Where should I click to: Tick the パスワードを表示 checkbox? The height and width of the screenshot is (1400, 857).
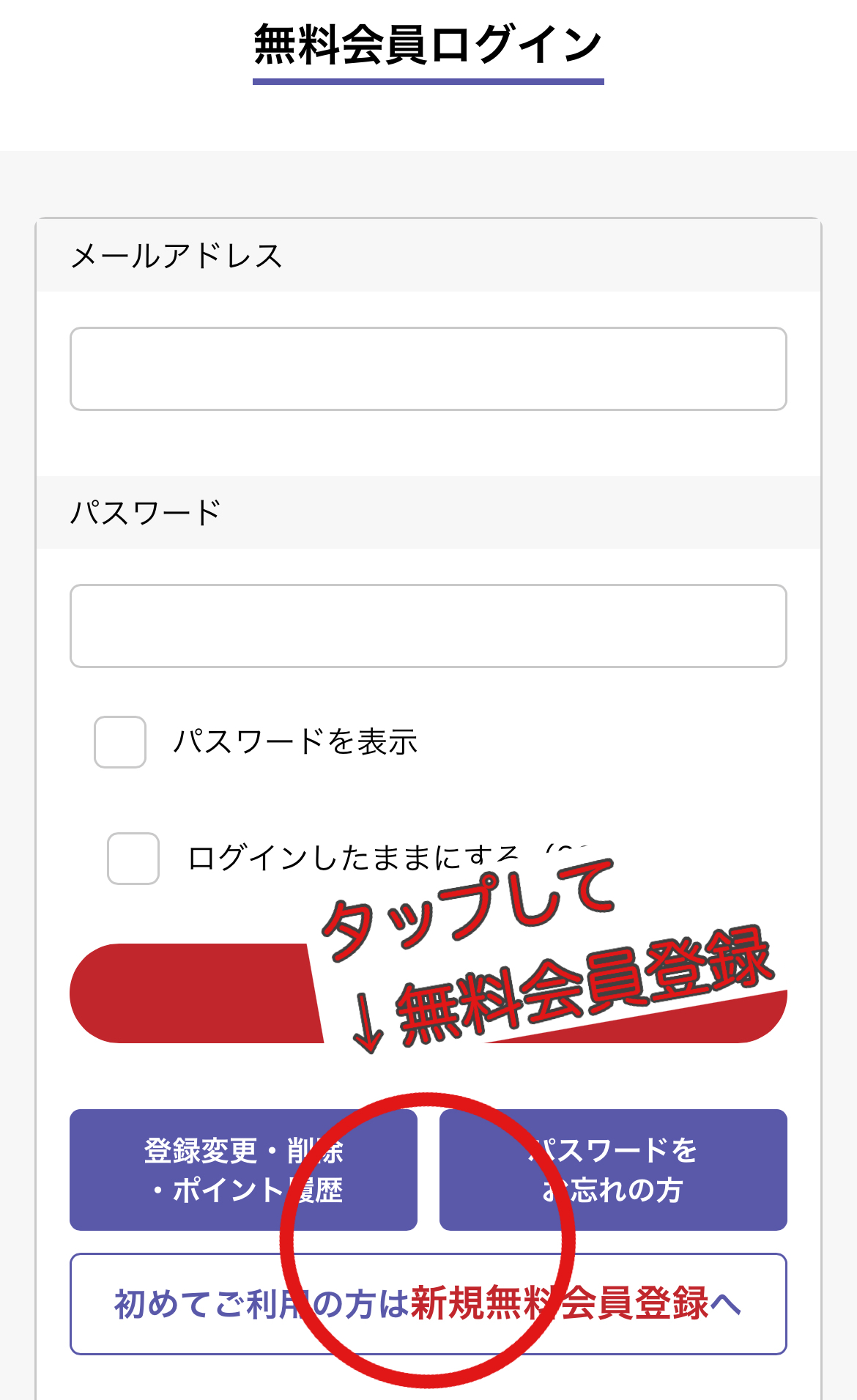click(120, 742)
